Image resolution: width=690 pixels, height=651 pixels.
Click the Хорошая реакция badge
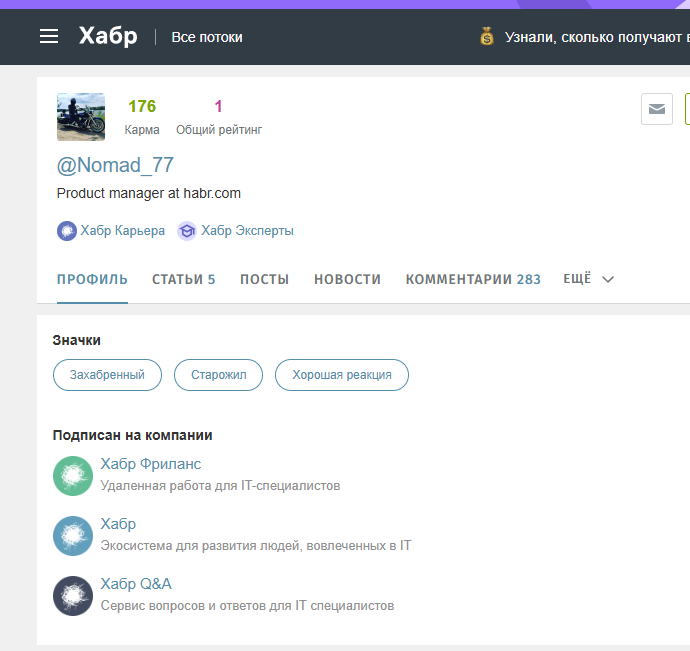(341, 376)
